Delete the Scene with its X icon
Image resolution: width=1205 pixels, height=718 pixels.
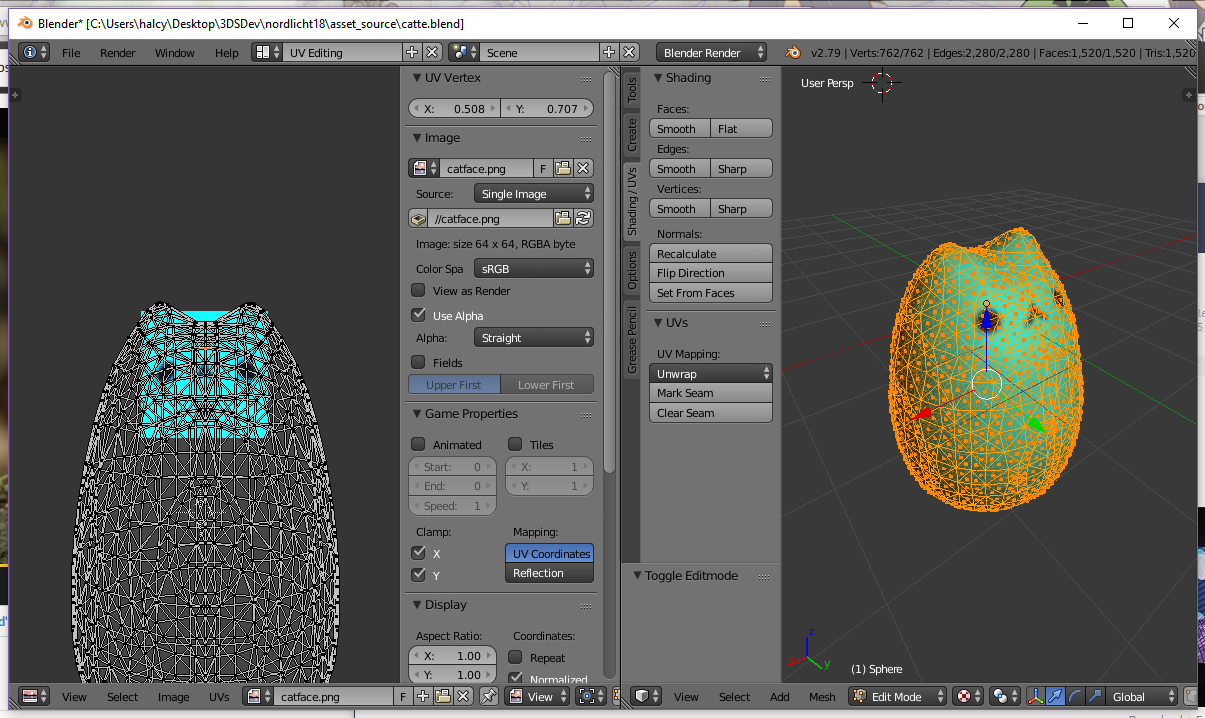click(x=629, y=52)
